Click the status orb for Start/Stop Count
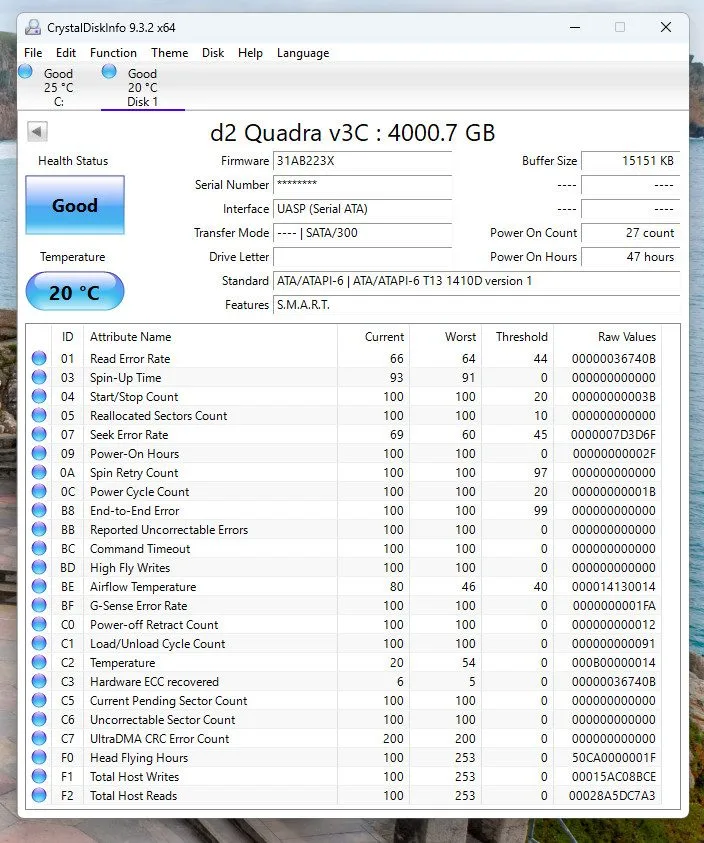Screen dimensions: 704x843 pos(39,396)
